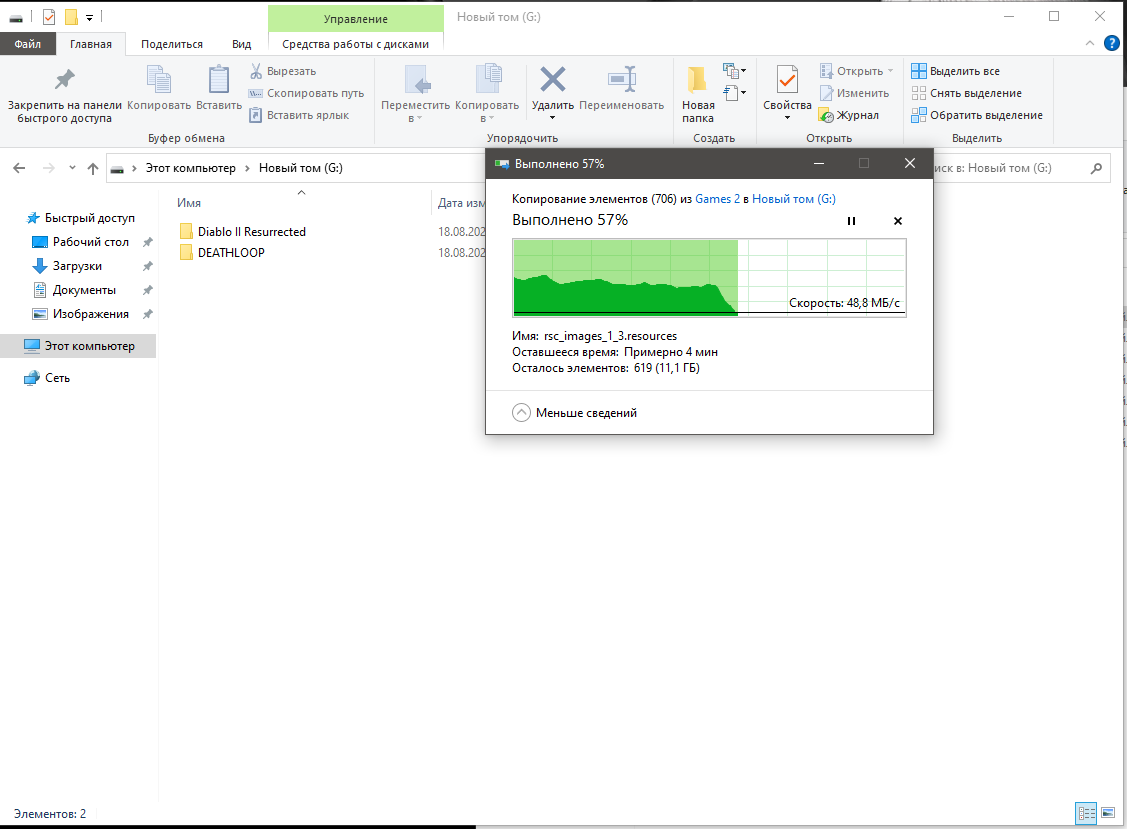Viewport: 1127px width, 829px height.
Task: Switch to the Вид tab
Action: pyautogui.click(x=242, y=44)
